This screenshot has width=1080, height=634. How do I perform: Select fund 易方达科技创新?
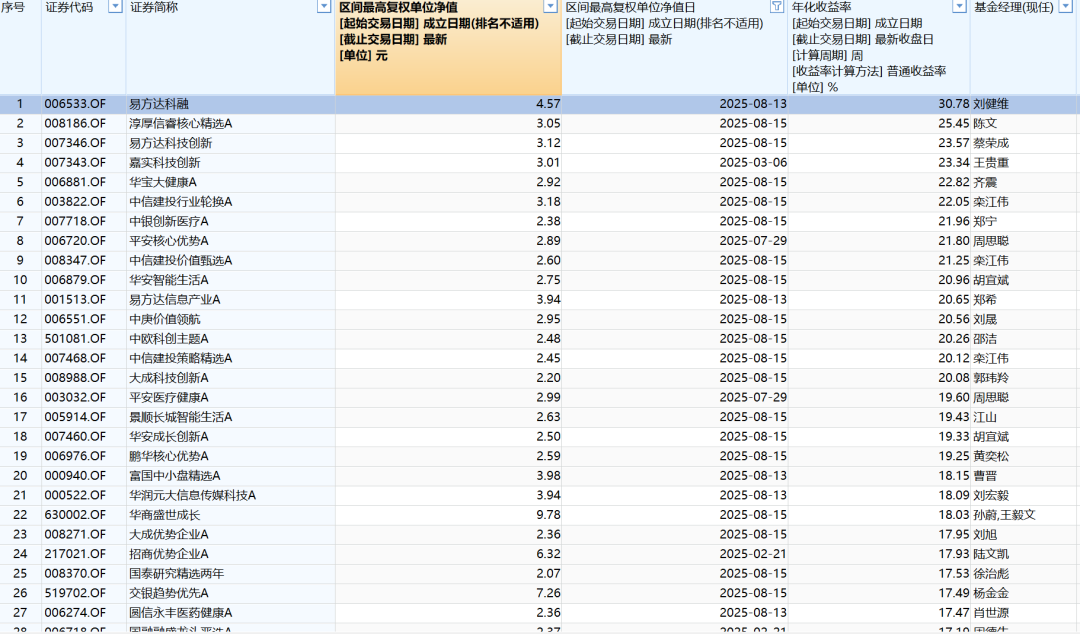pos(170,143)
